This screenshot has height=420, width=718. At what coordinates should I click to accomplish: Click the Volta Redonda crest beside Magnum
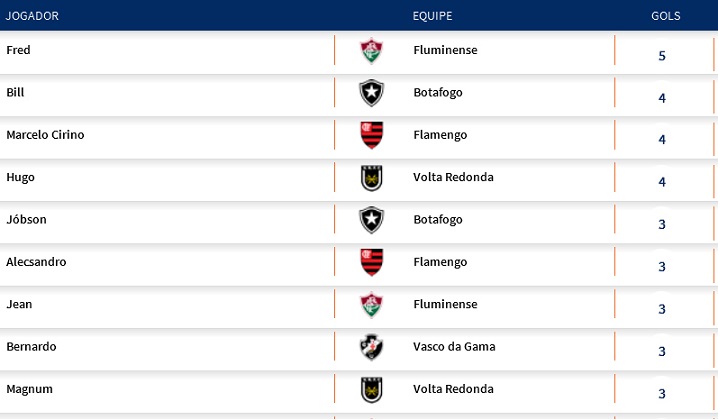(372, 389)
